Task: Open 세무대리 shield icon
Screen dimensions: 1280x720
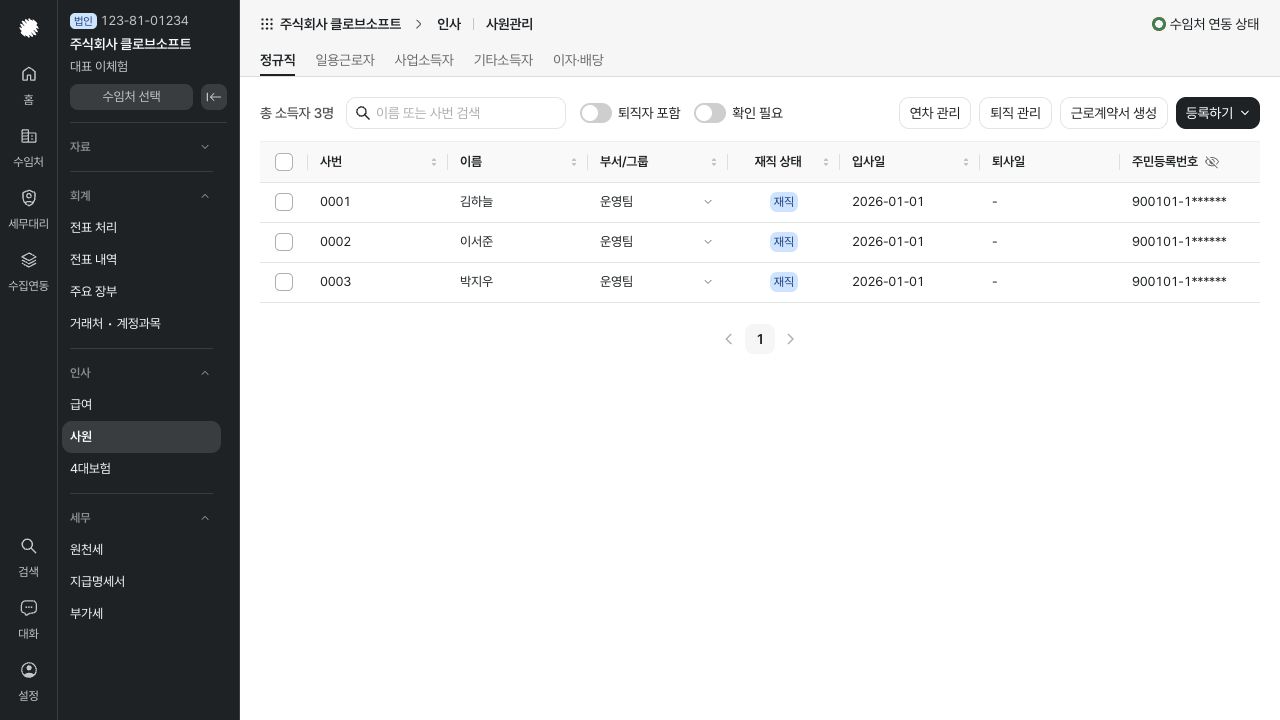Action: (29, 198)
